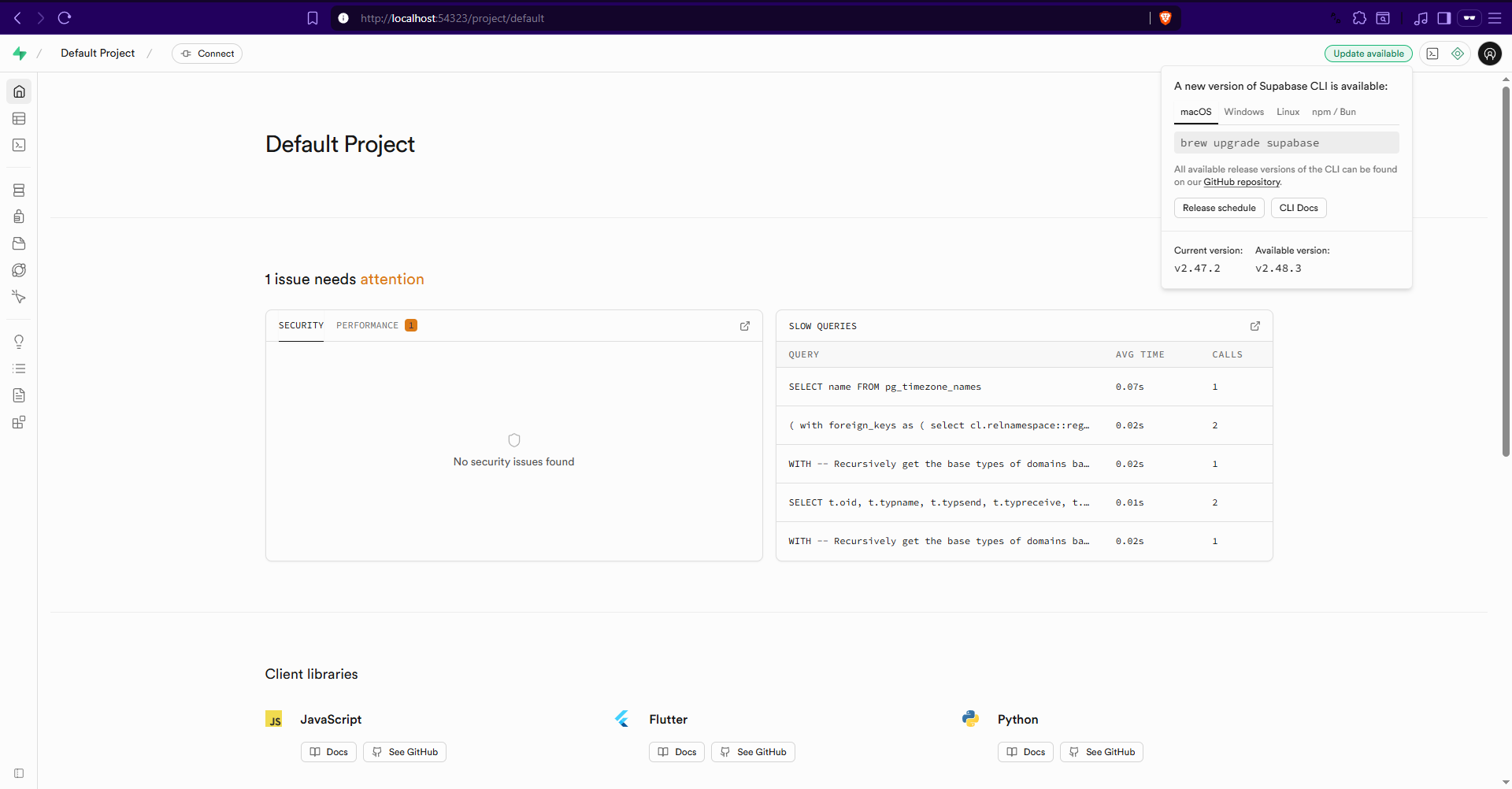Click the browser address bar URL
The image size is (1512, 789).
[x=452, y=18]
